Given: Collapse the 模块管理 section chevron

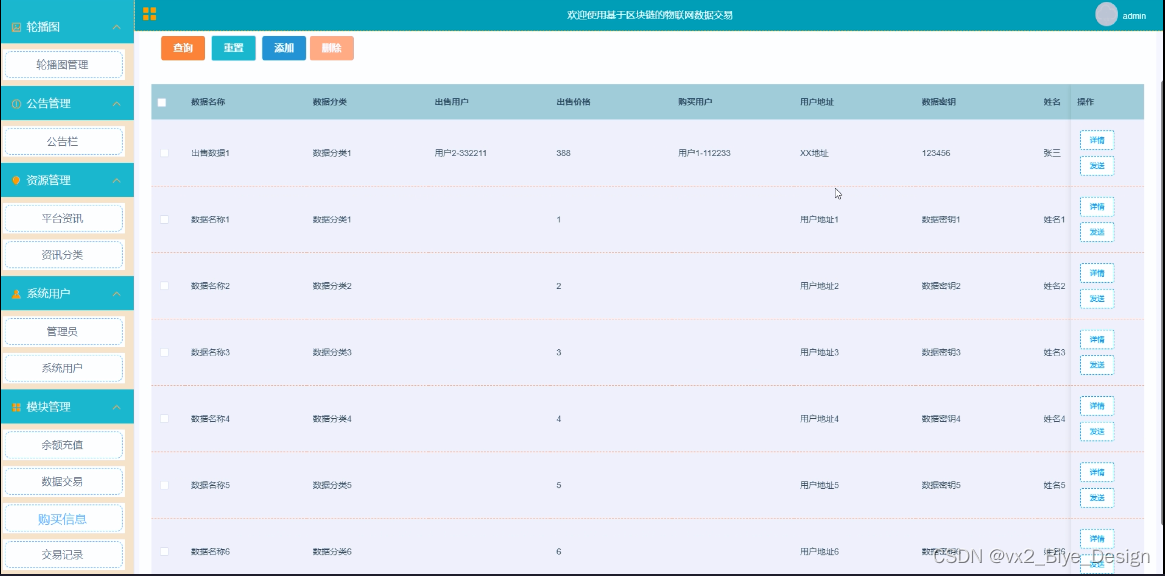Looking at the screenshot, I should (117, 407).
